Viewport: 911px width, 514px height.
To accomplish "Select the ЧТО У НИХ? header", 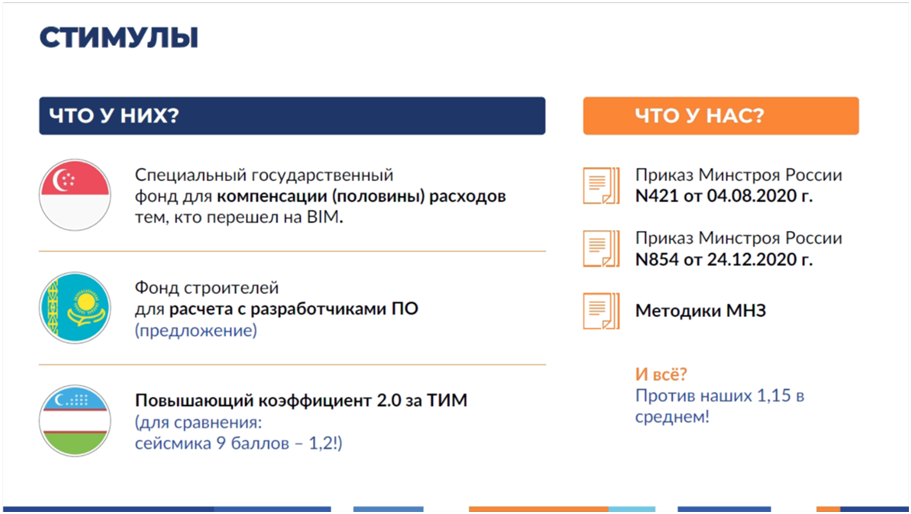I will pos(292,116).
